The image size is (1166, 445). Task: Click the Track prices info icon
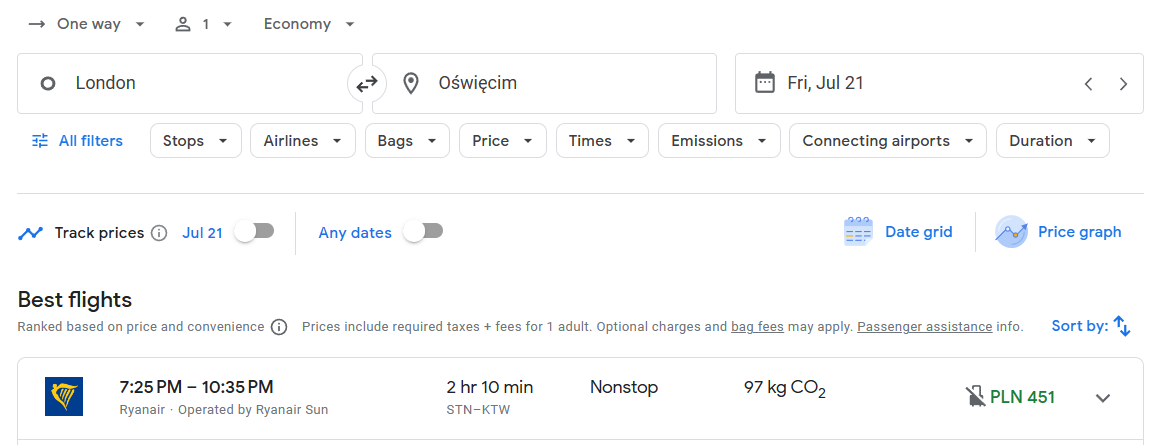tap(159, 233)
